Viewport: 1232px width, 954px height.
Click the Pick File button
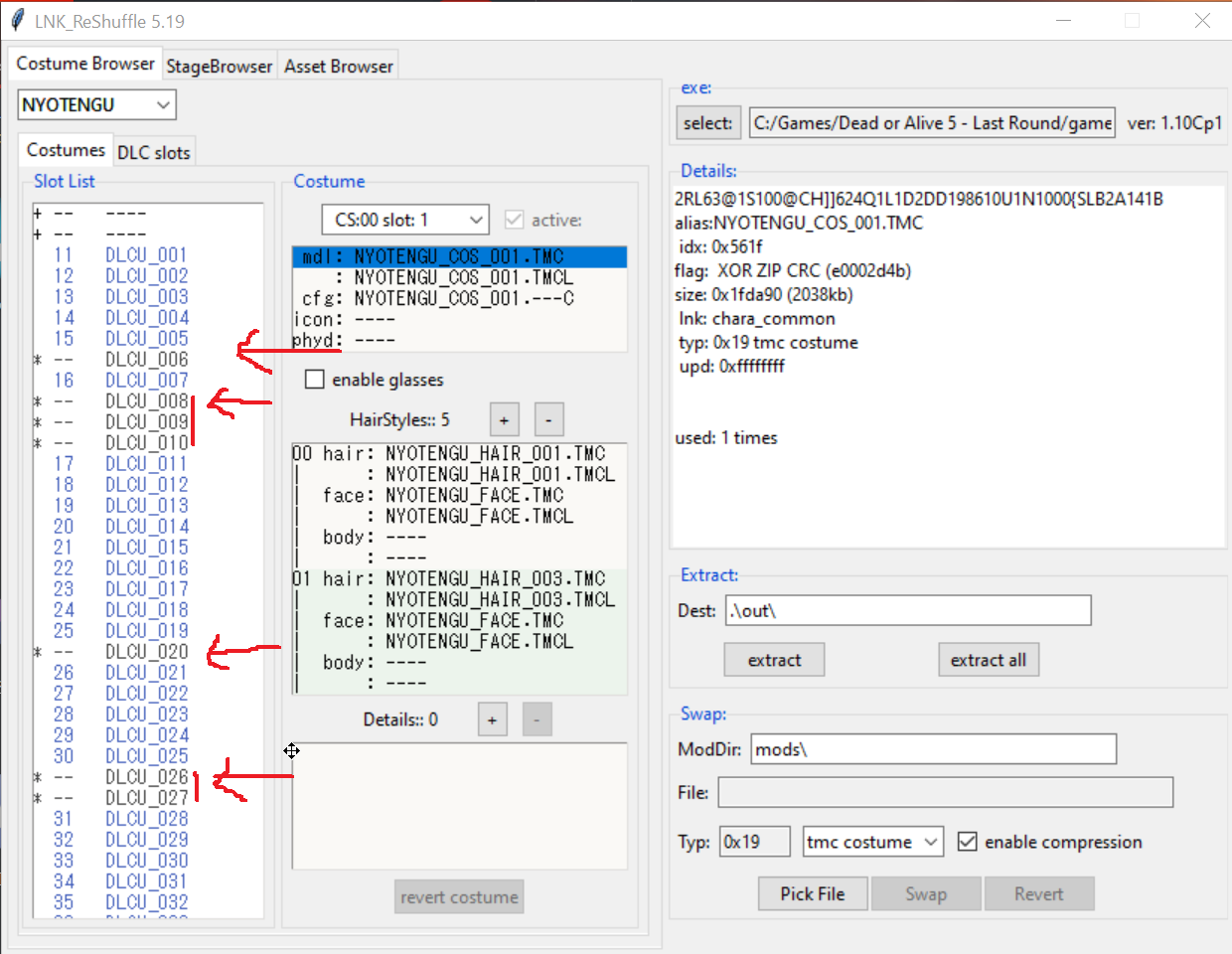[813, 893]
